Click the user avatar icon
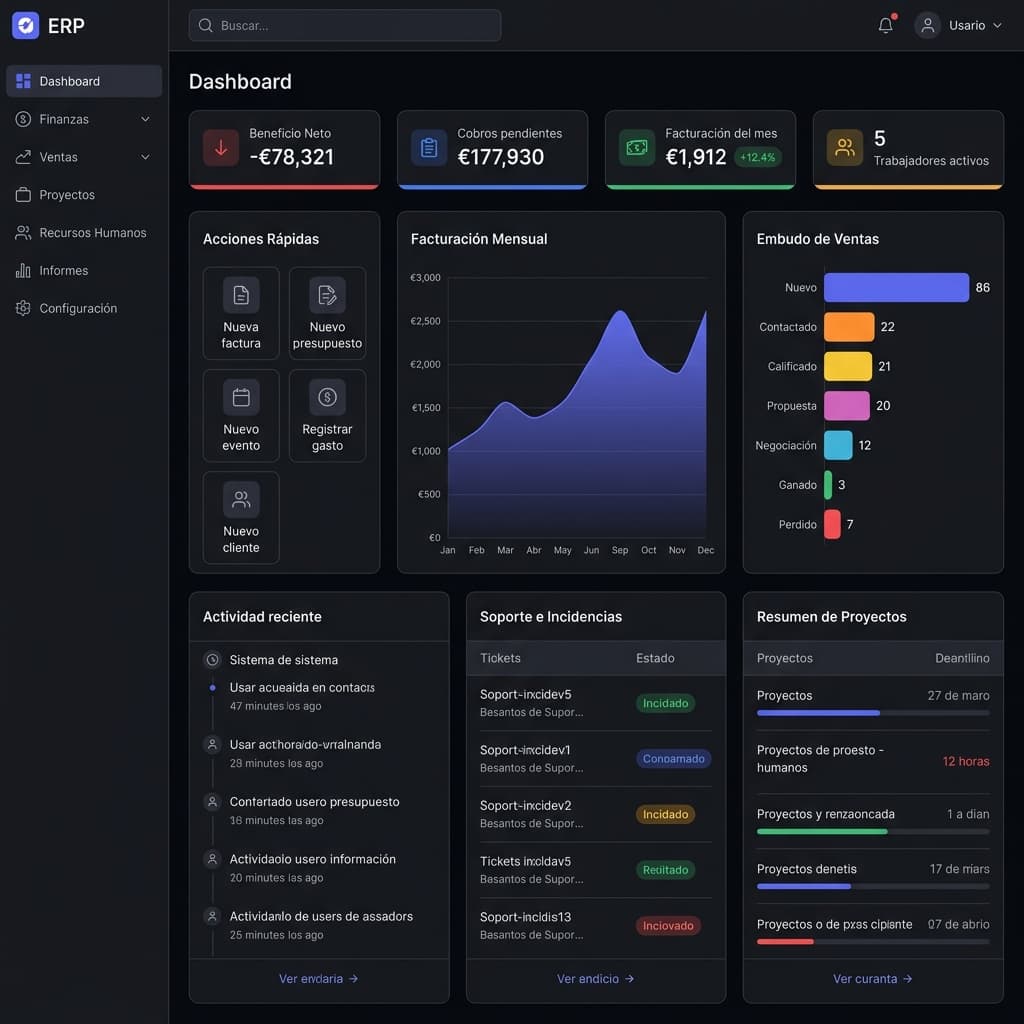This screenshot has height=1024, width=1024. click(927, 25)
